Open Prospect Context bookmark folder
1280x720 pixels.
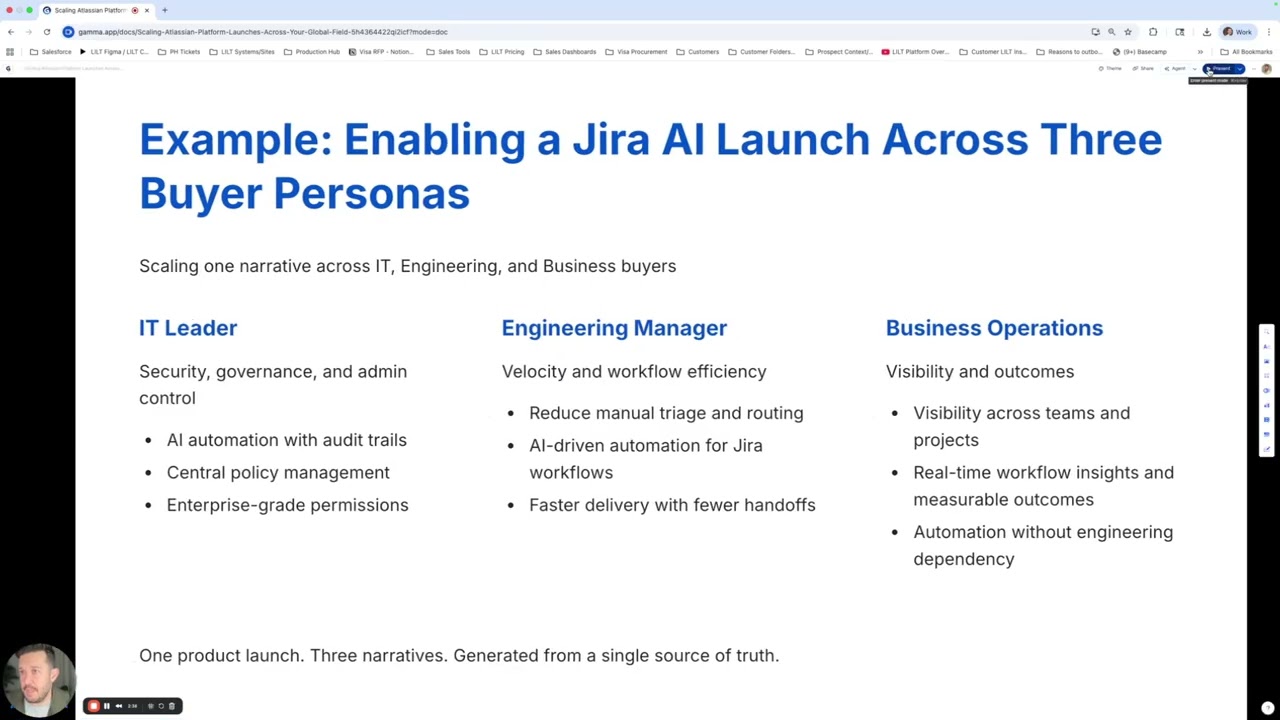(x=839, y=52)
